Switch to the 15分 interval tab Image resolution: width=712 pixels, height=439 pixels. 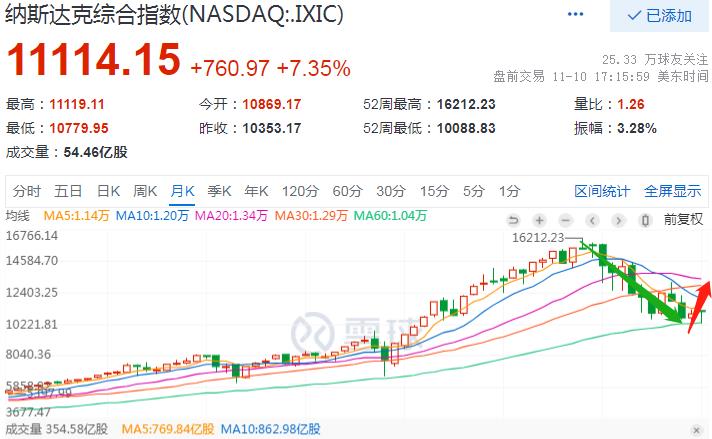pyautogui.click(x=435, y=191)
